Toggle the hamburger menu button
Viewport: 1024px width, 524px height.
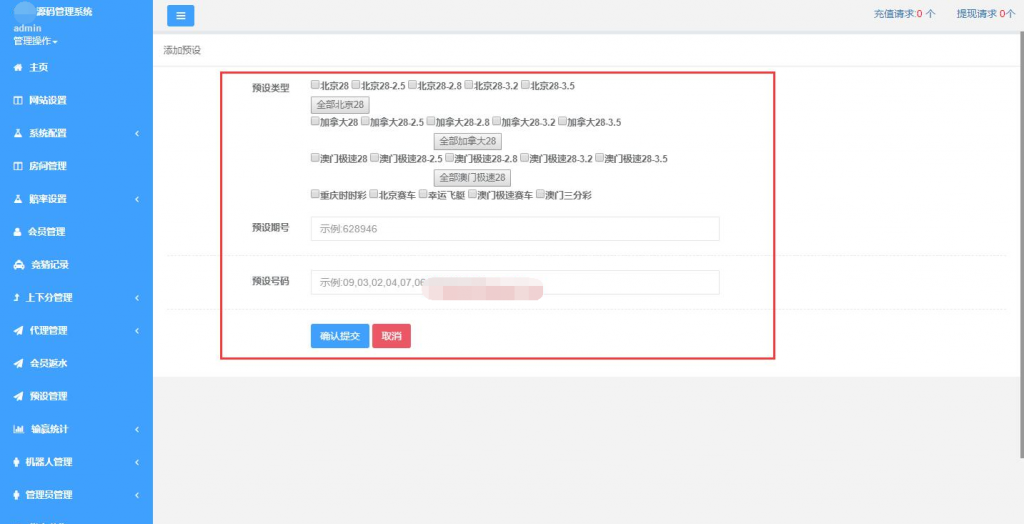[180, 16]
